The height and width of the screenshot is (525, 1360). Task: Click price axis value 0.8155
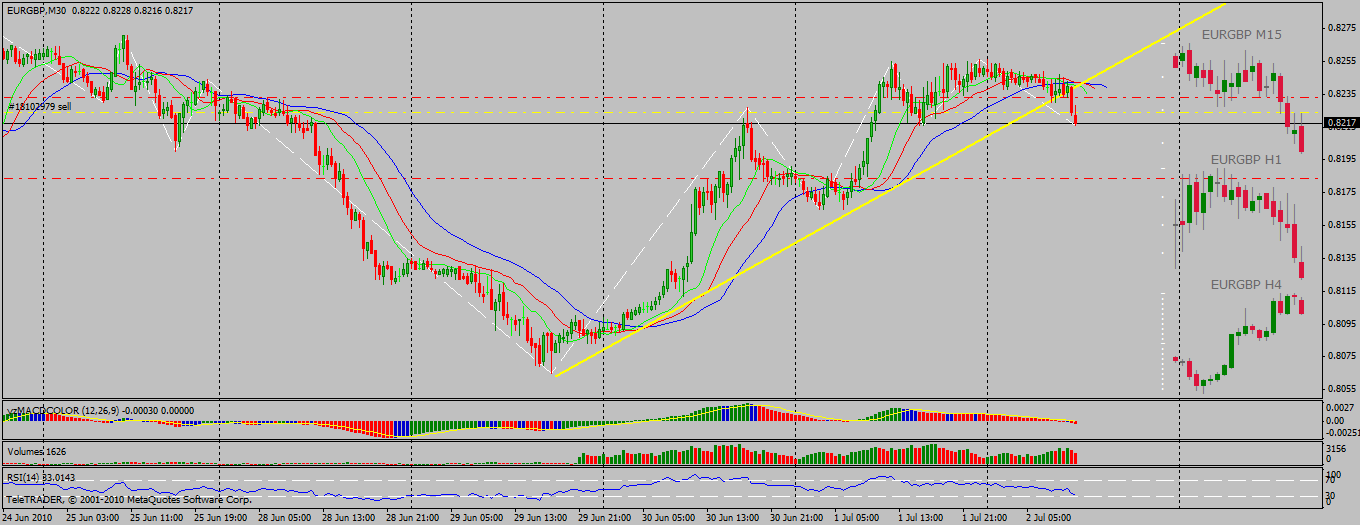tap(1341, 224)
